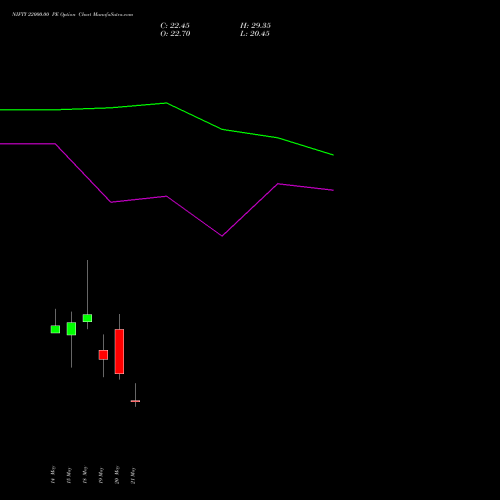Image resolution: width=500 pixels, height=500 pixels.
Task: Click the green candle with the tall upper wick
Action: point(87,318)
